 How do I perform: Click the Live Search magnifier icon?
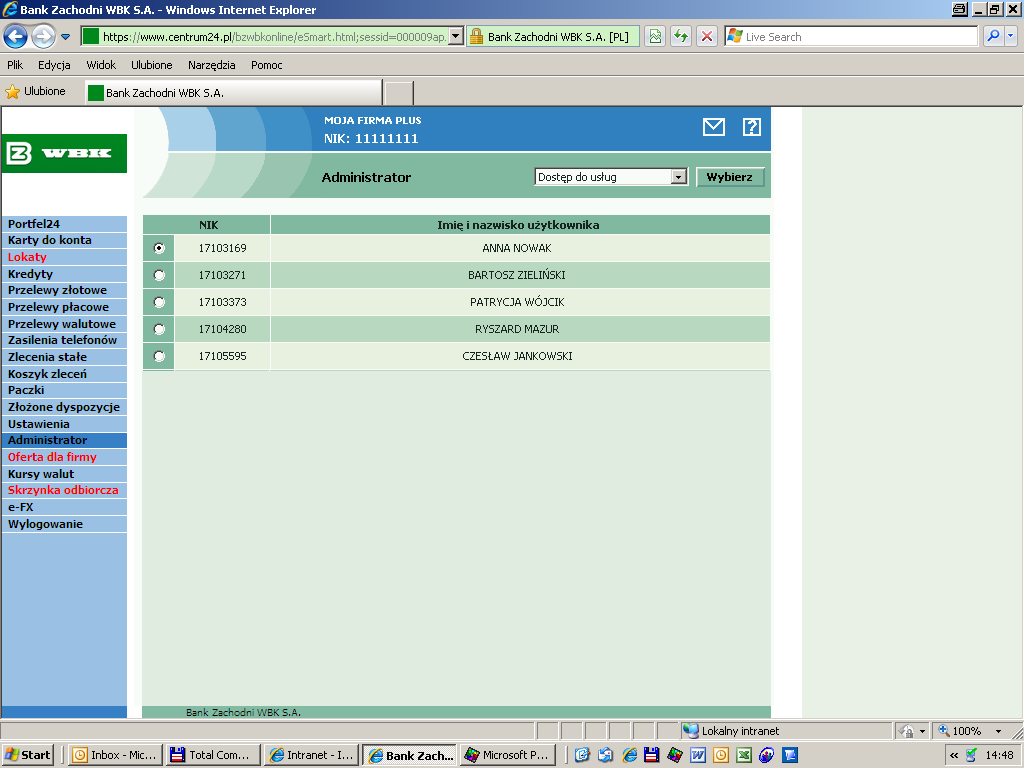[993, 37]
